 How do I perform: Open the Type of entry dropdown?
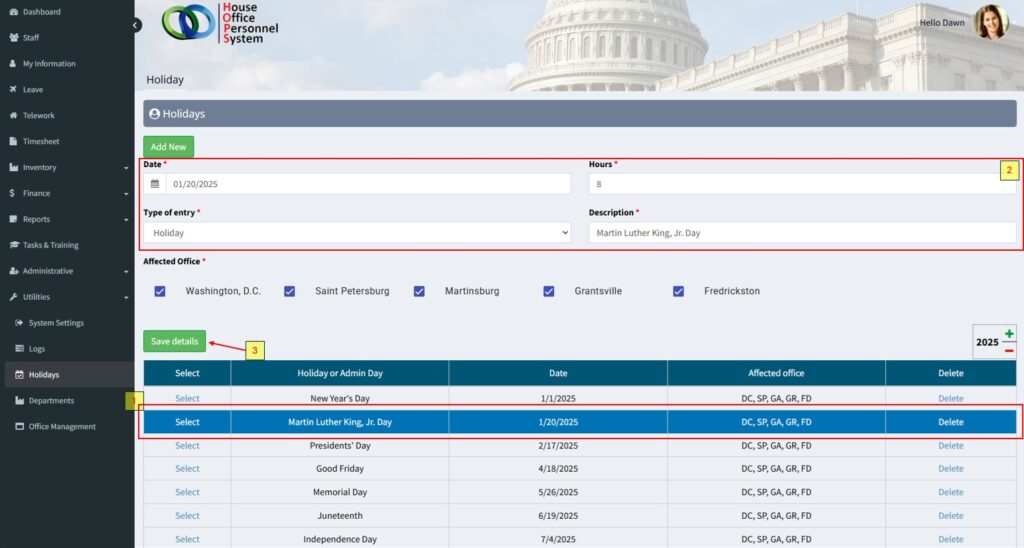click(x=357, y=232)
